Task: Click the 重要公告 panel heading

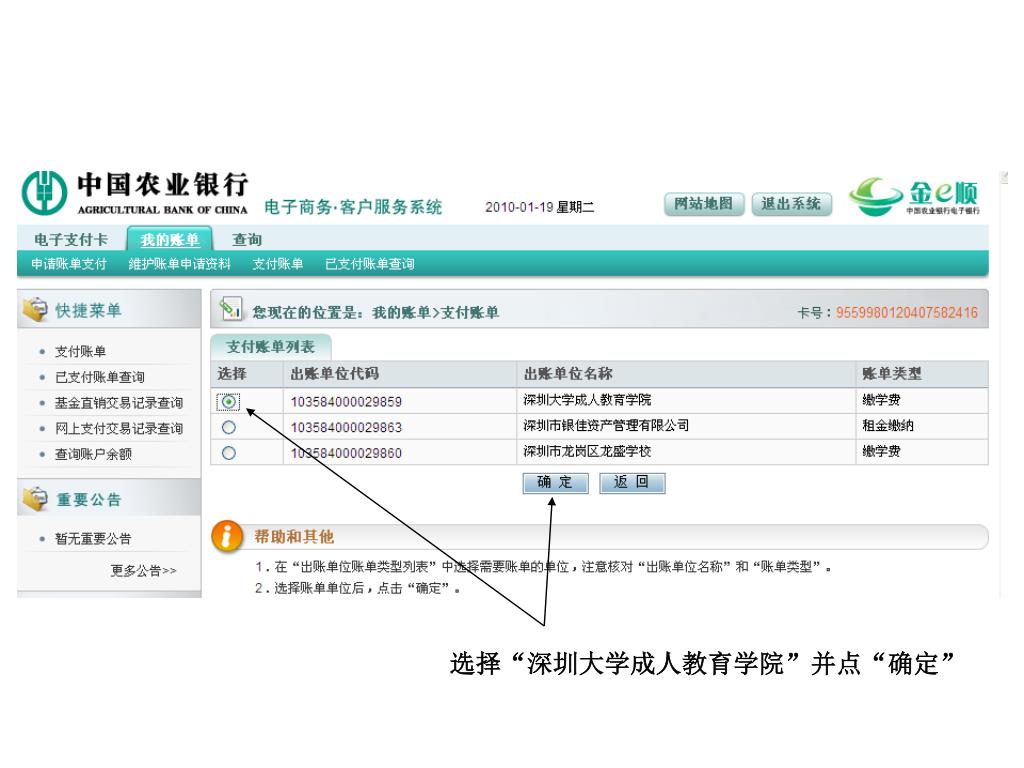Action: pos(88,500)
